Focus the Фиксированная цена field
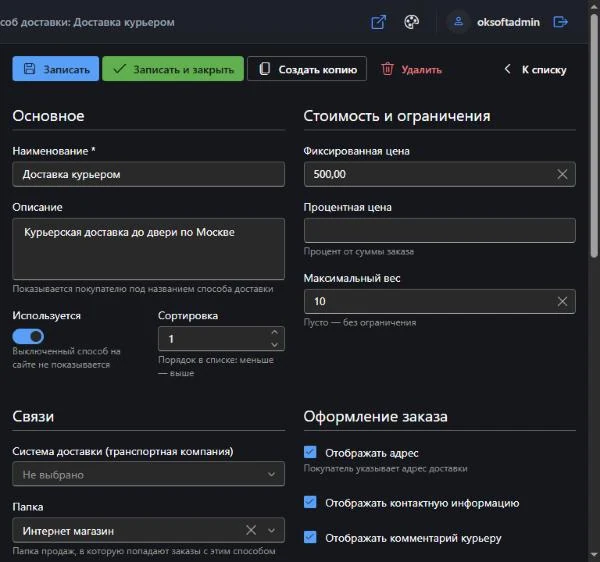 coord(440,174)
